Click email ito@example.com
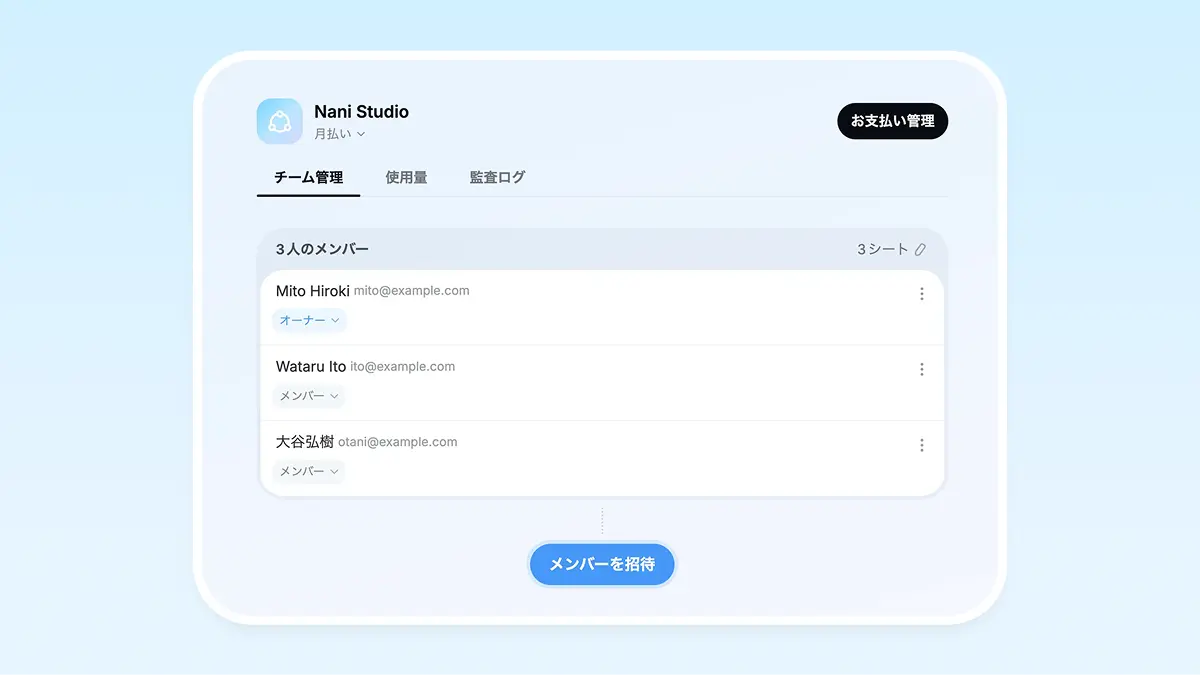This screenshot has width=1200, height=675. click(403, 367)
